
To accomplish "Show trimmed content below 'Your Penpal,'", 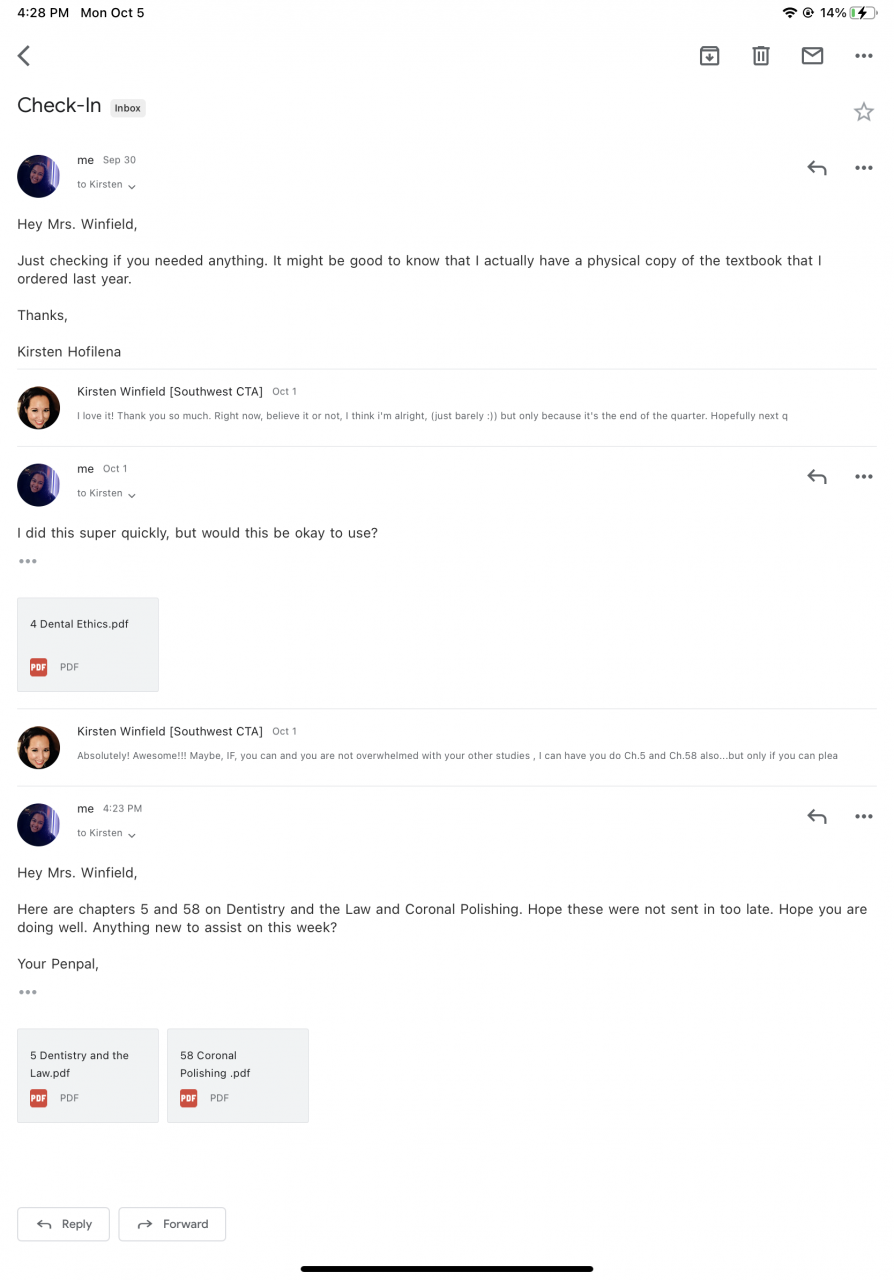I will click(28, 992).
